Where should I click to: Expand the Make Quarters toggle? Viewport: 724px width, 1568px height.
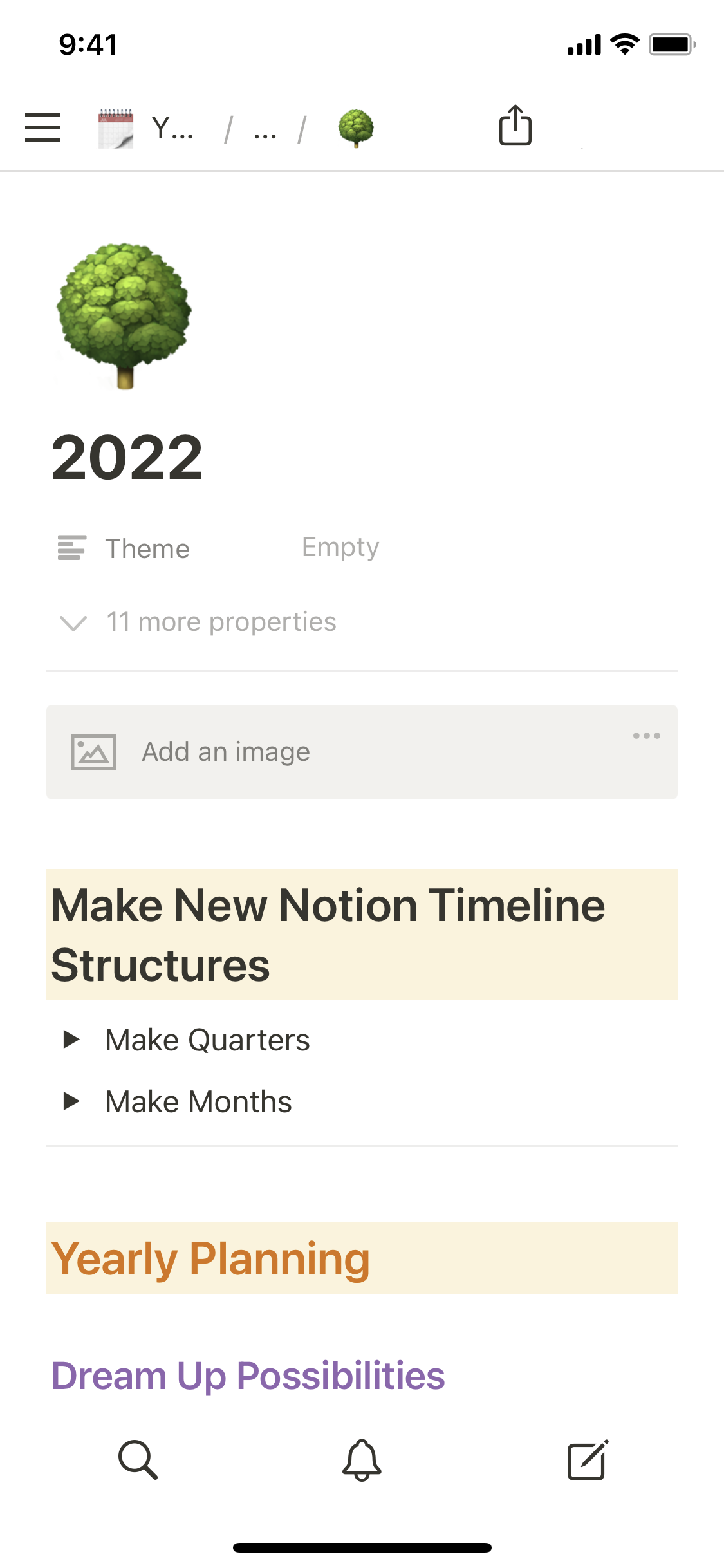click(71, 1040)
